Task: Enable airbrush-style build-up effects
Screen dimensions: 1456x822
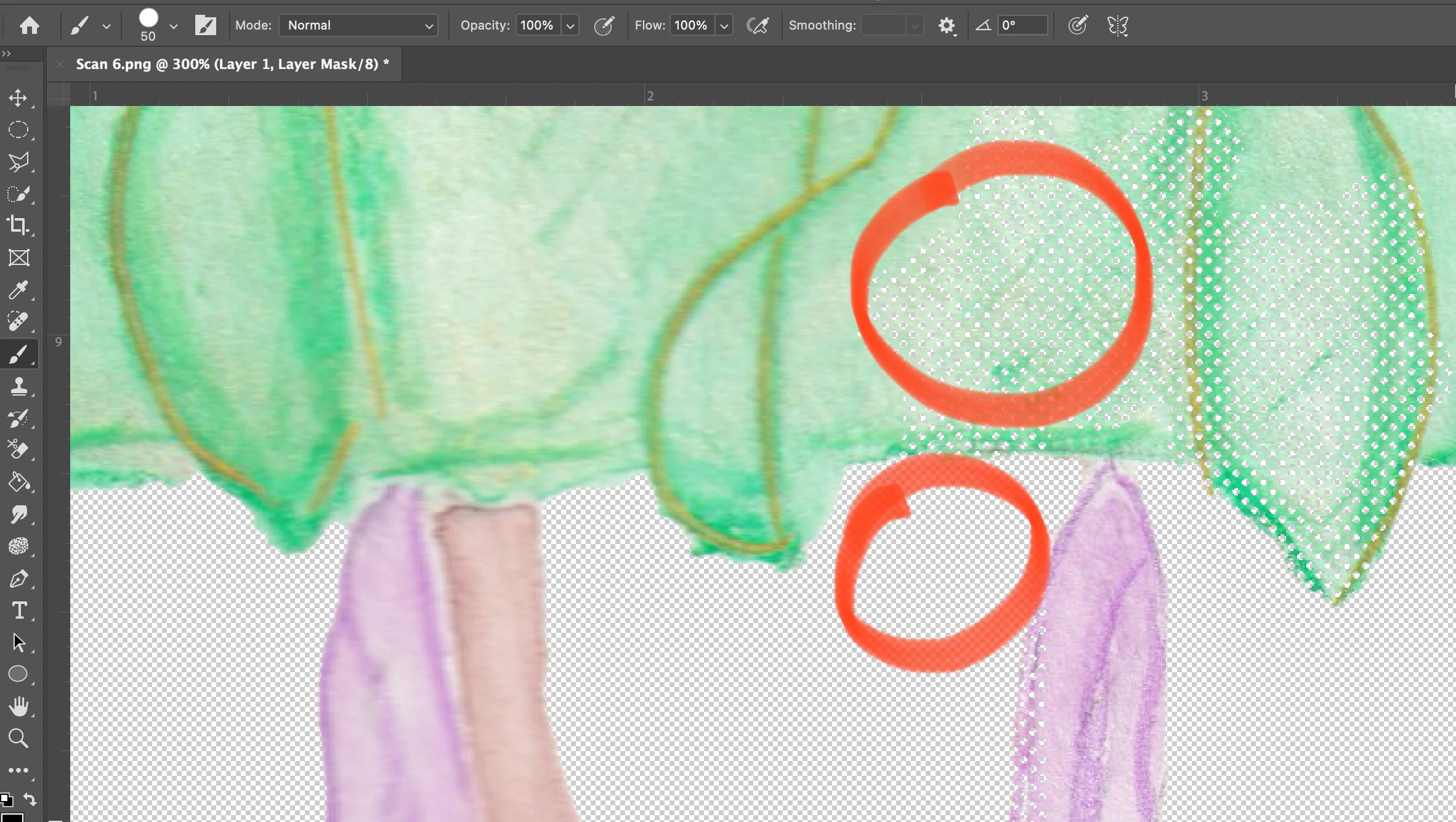Action: click(x=758, y=25)
